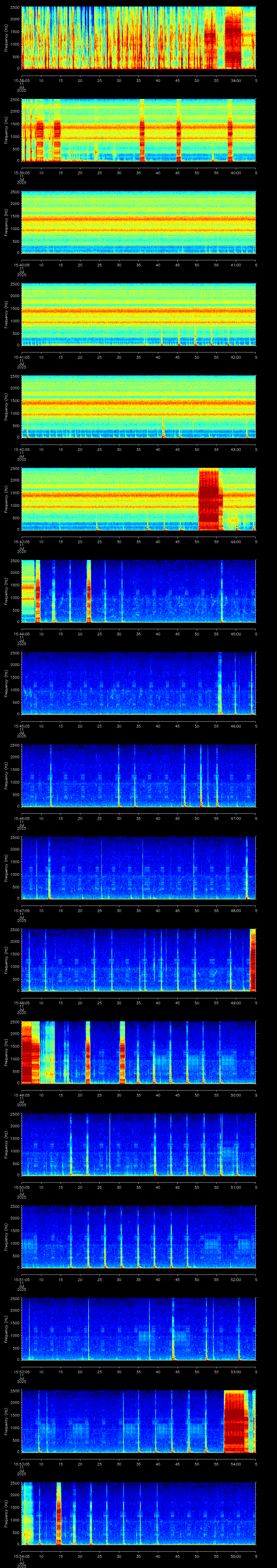Click the spectrogram panel starting at 15:42:05
277x1568 pixels.
click(139, 407)
